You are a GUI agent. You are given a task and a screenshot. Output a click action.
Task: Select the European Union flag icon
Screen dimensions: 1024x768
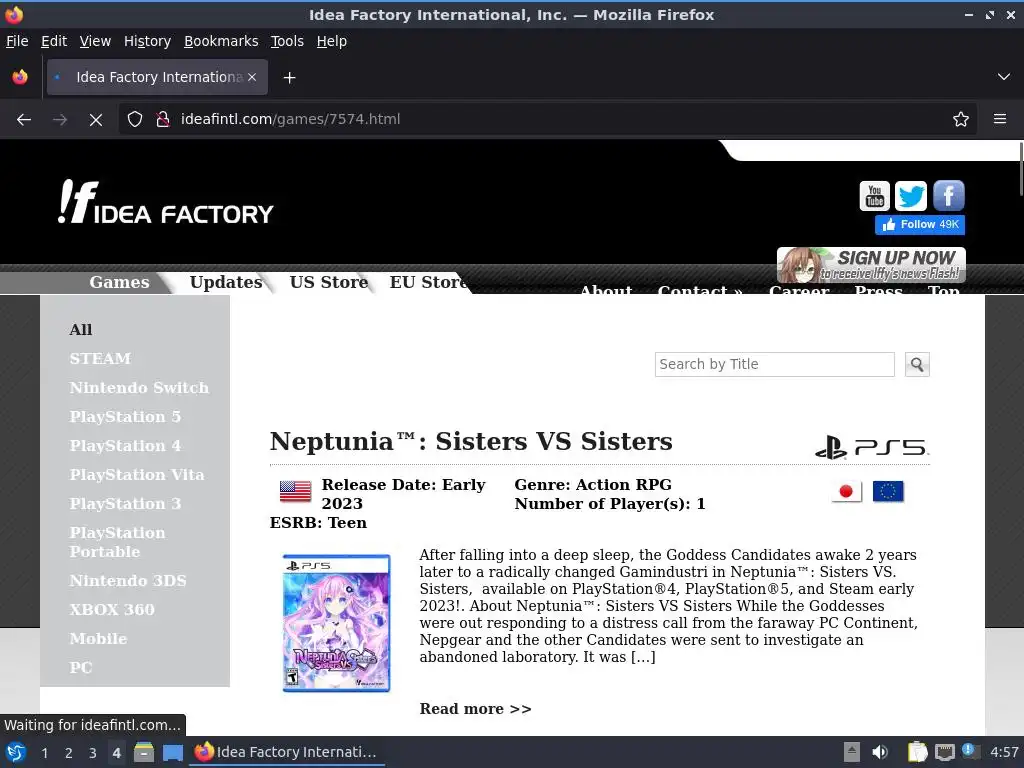[x=888, y=491]
